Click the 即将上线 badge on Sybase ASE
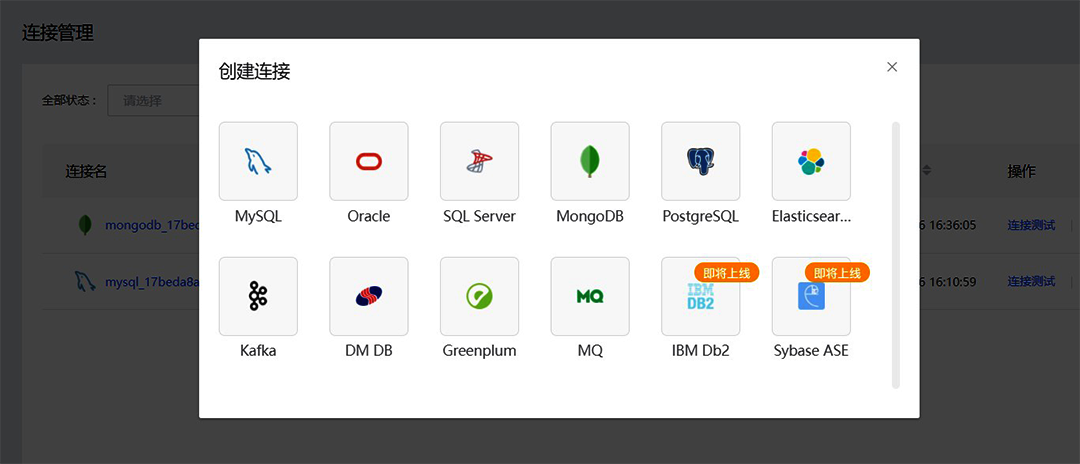 pyautogui.click(x=838, y=273)
